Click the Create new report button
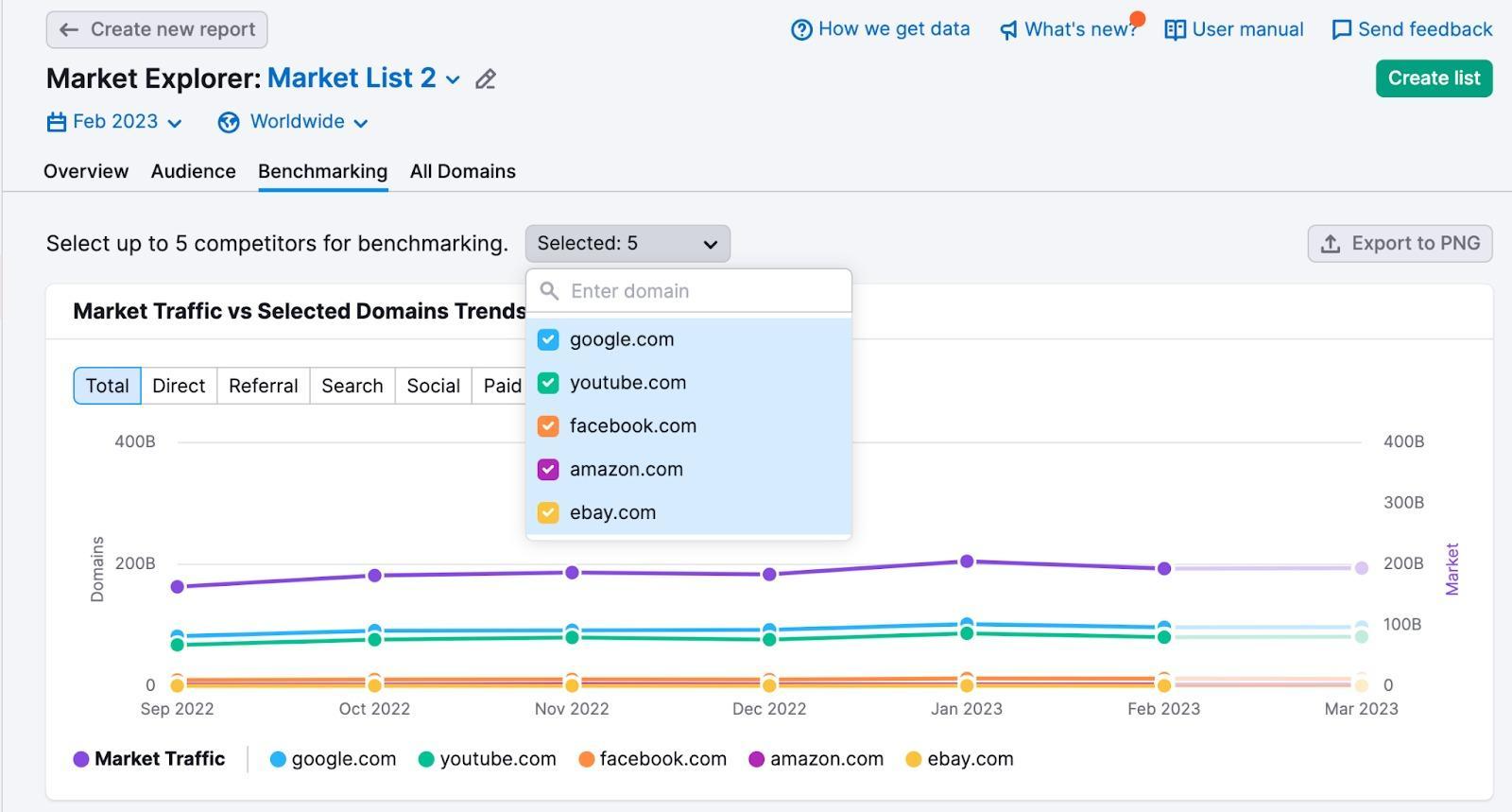 point(157,30)
